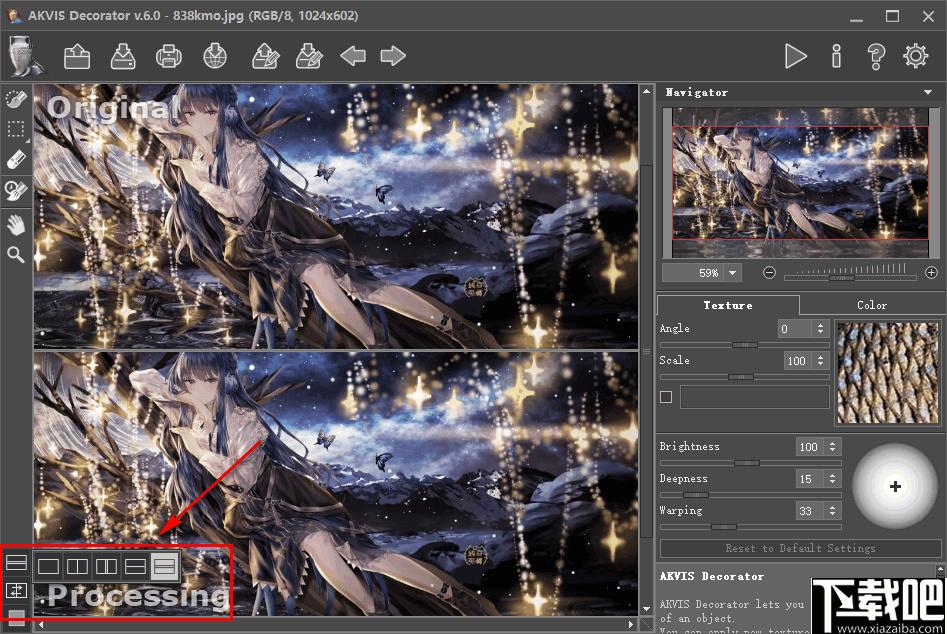
Task: Switch to the Texture tab
Action: (728, 306)
